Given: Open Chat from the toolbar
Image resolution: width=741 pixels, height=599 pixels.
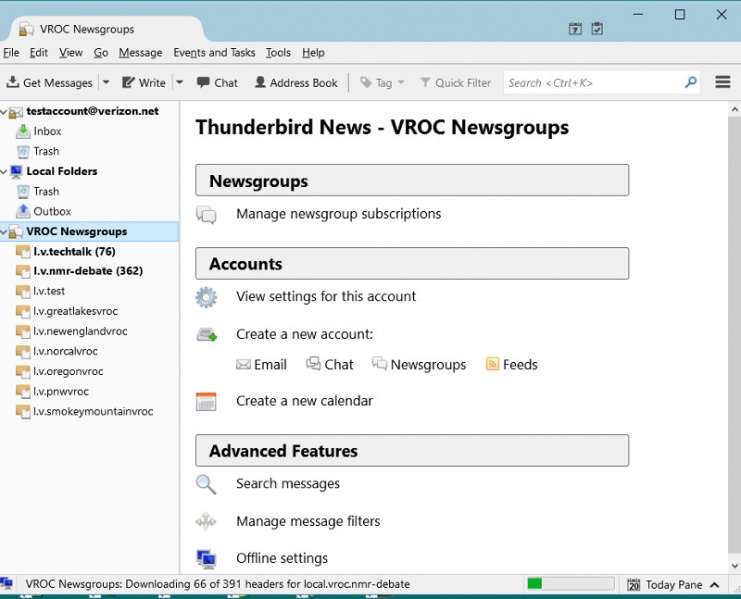Looking at the screenshot, I should point(217,83).
